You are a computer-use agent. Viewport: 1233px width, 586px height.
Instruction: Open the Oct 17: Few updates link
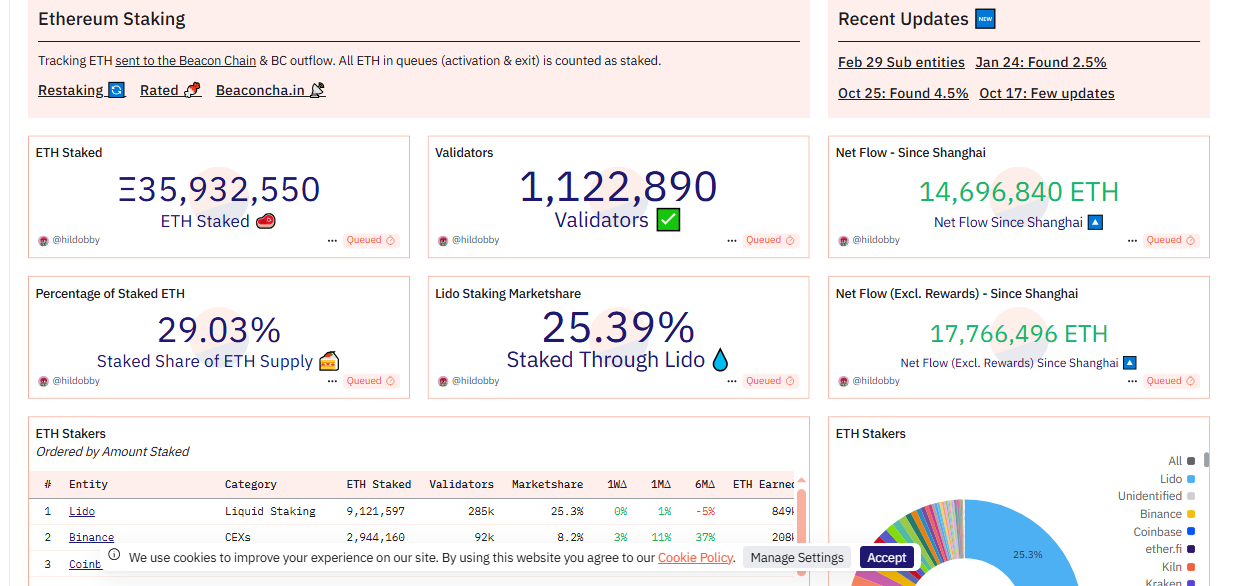(x=1047, y=93)
